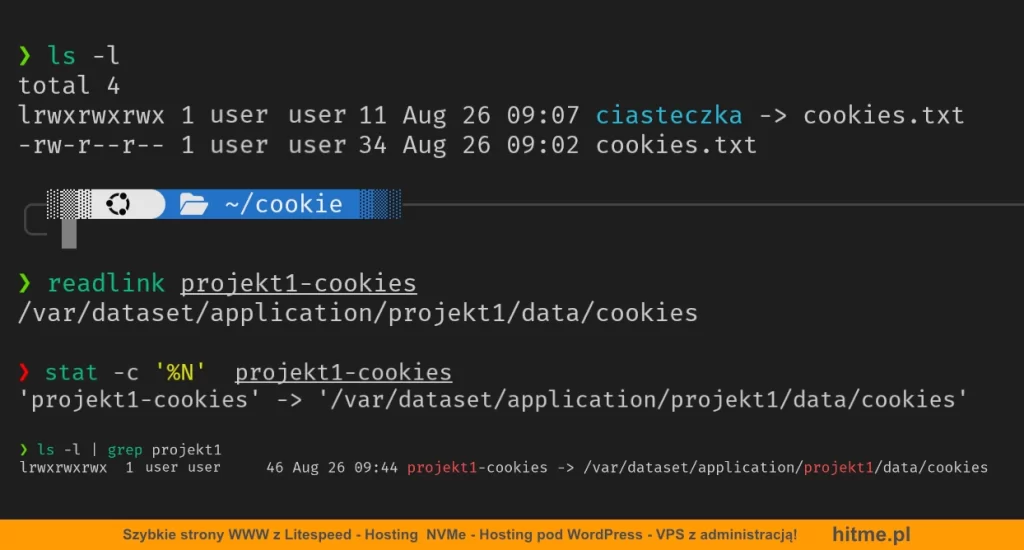The height and width of the screenshot is (550, 1024).
Task: Open the hitme.pl link in banner
Action: click(871, 535)
